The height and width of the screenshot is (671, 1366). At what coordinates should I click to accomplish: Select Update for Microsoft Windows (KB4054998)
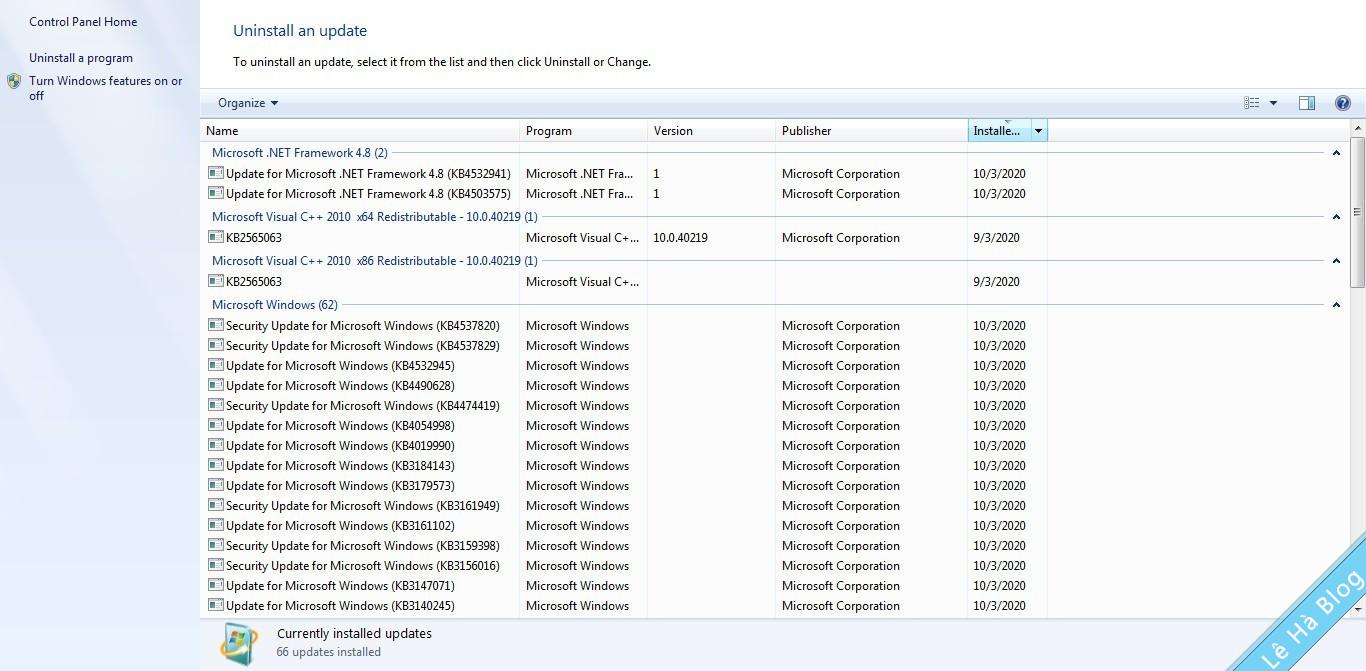(x=340, y=426)
